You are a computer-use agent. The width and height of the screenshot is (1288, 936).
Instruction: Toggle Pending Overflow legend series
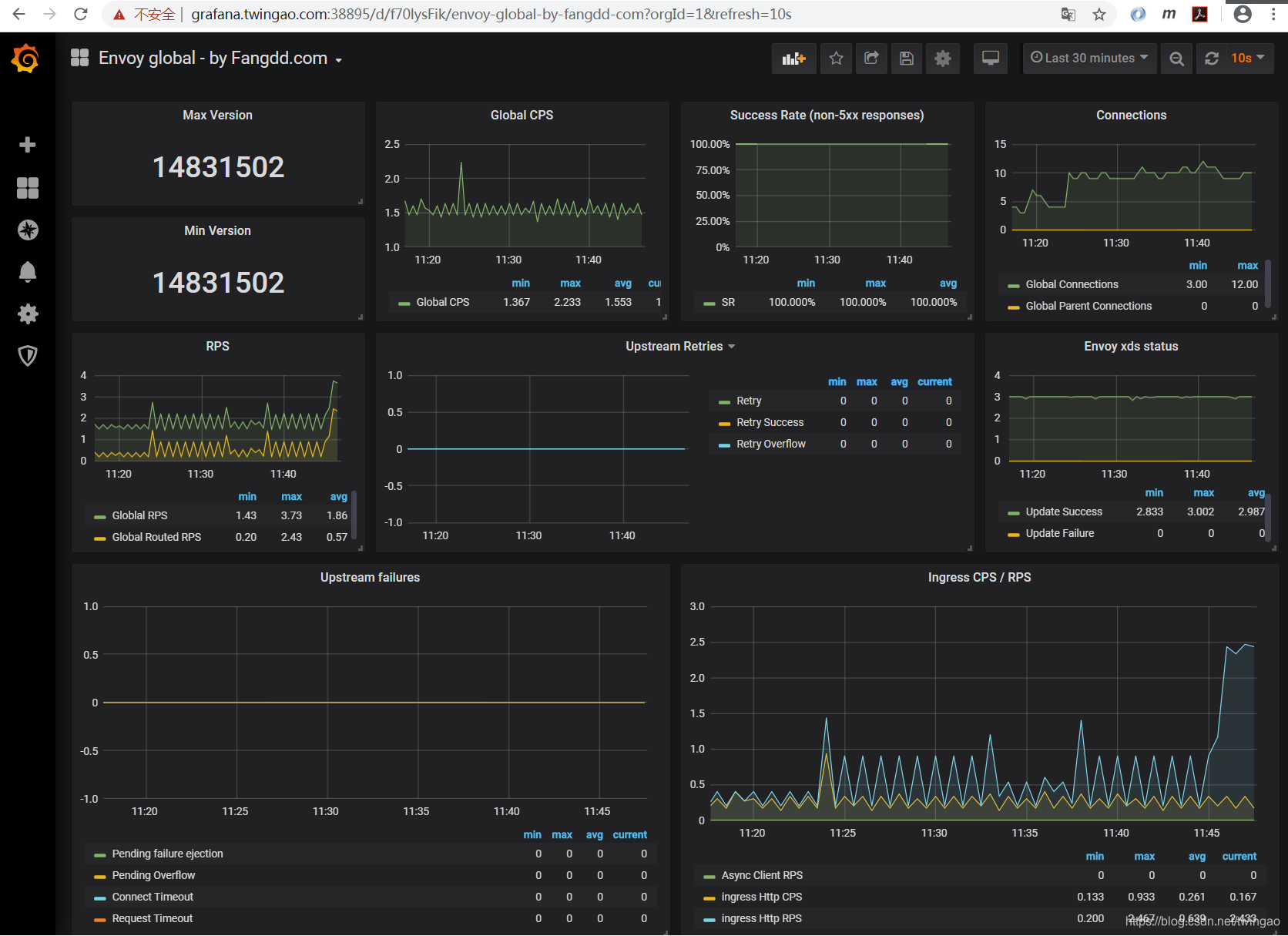tap(153, 875)
